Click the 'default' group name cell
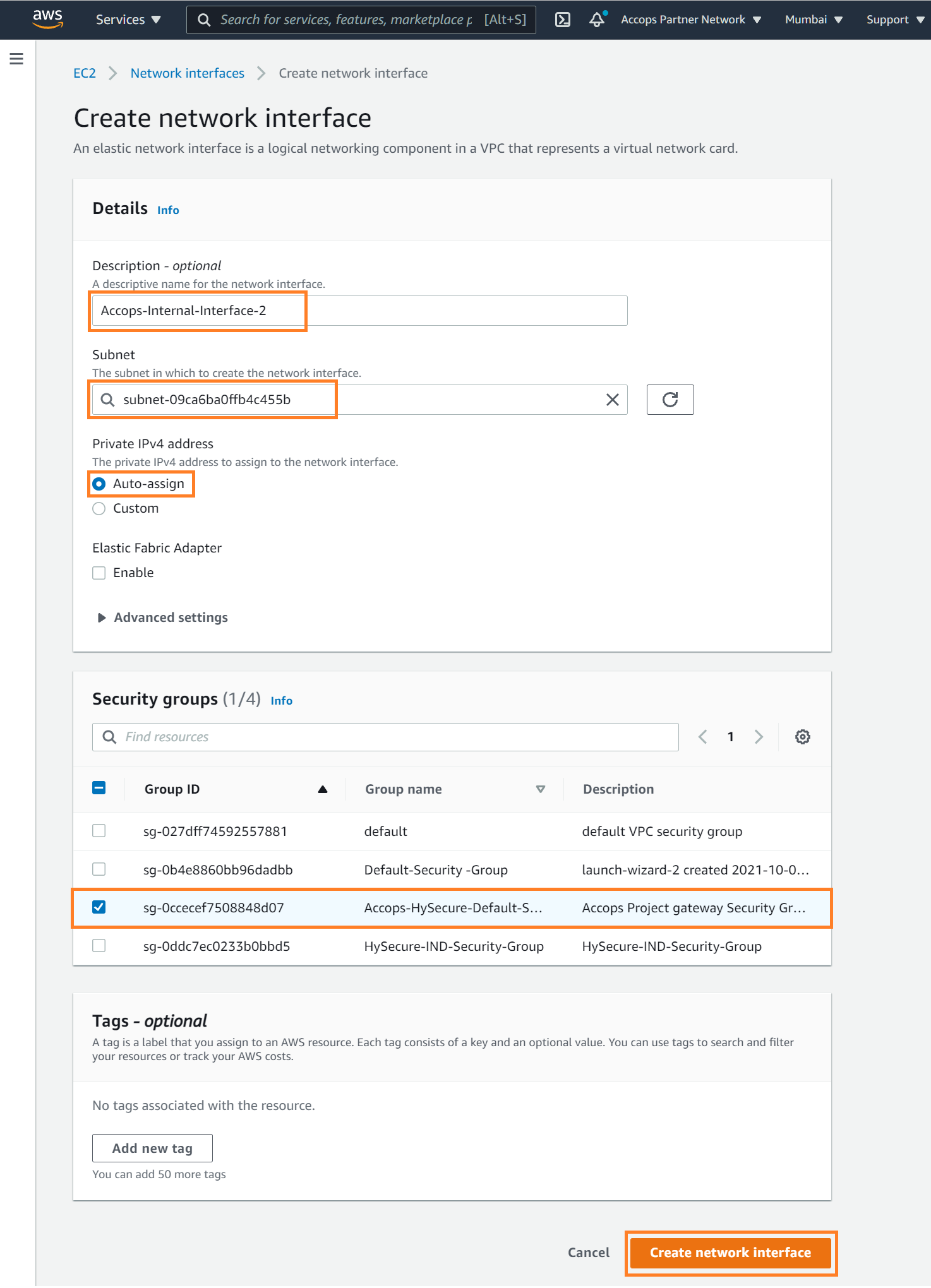Image resolution: width=931 pixels, height=1288 pixels. (x=386, y=832)
